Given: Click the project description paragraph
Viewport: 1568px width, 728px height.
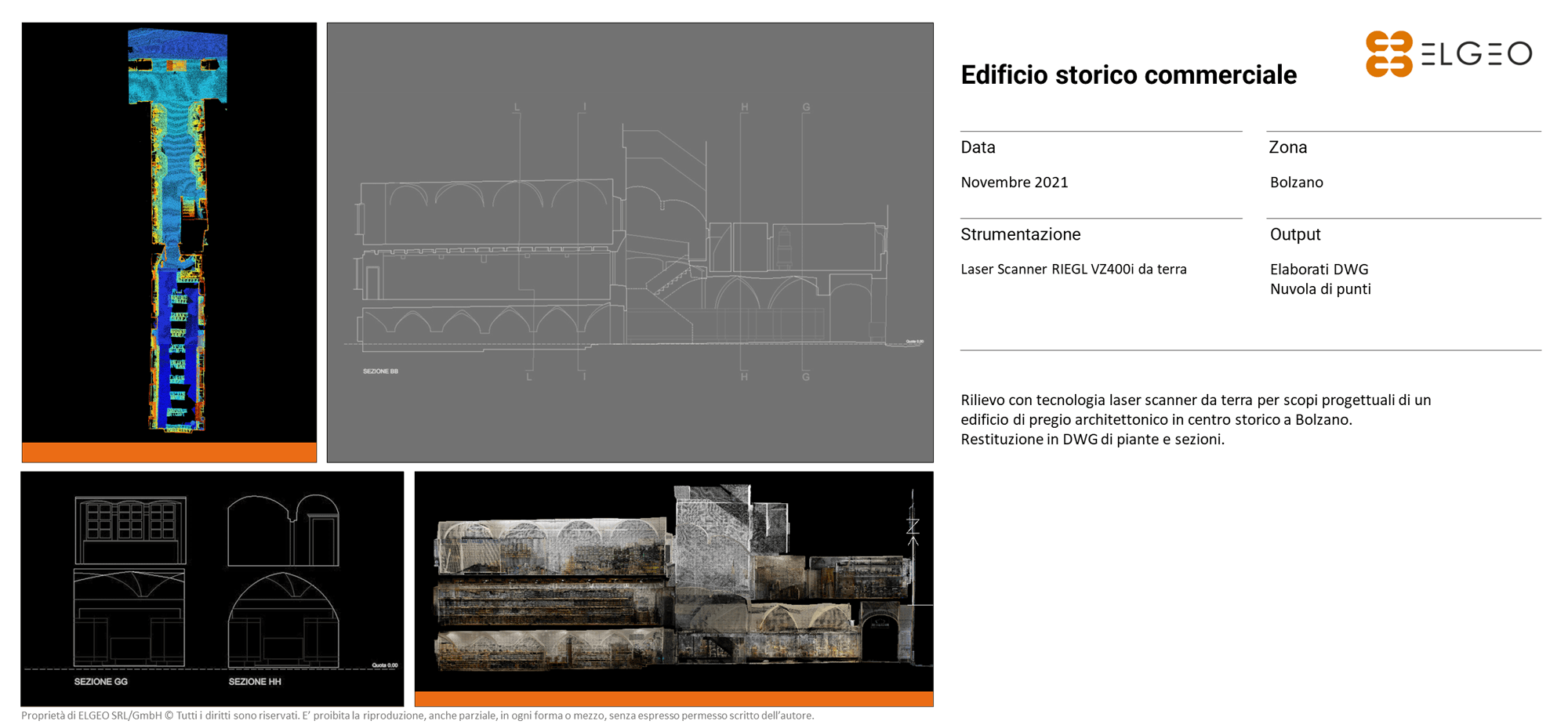Looking at the screenshot, I should click(x=1196, y=419).
